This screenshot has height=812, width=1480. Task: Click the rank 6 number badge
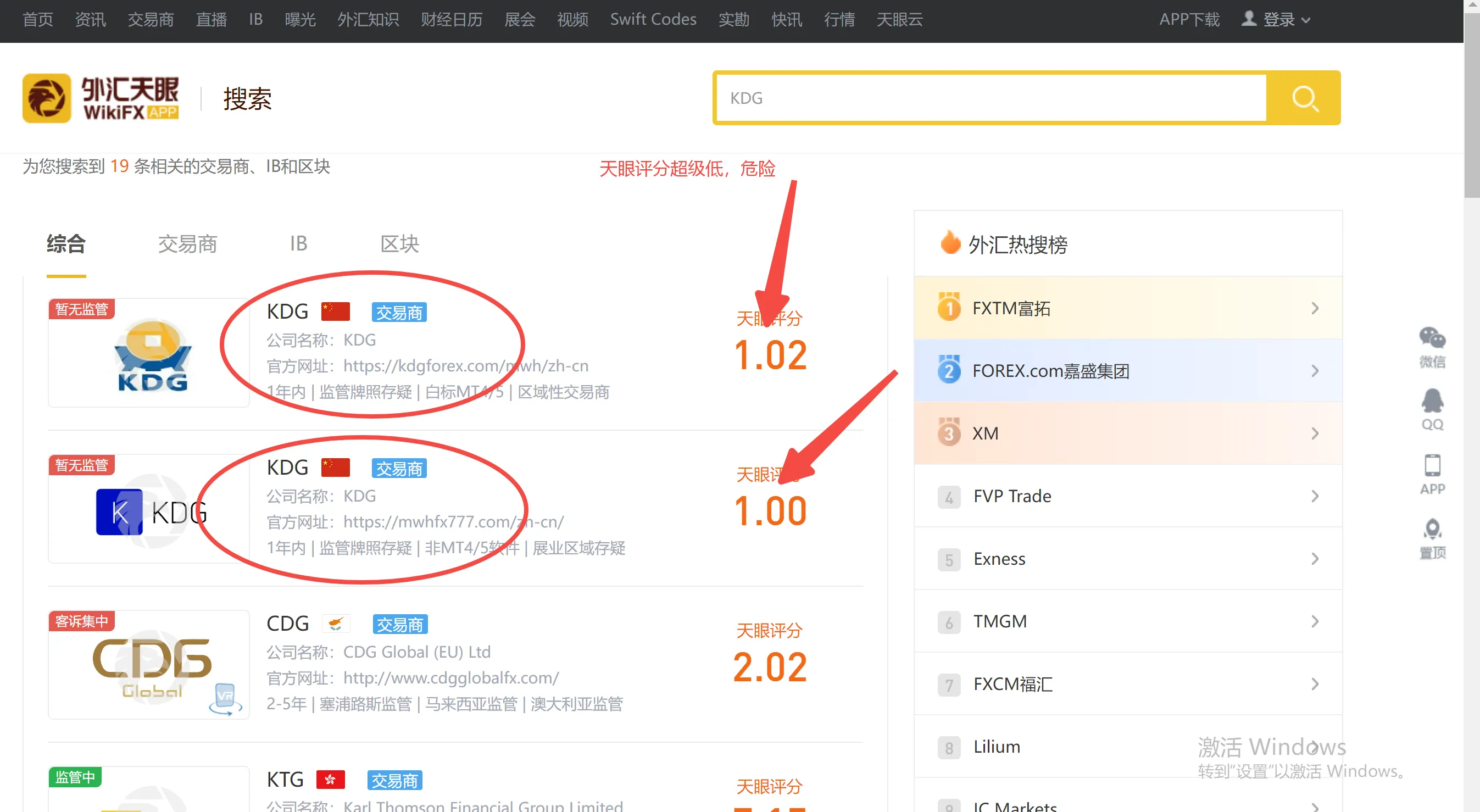(x=949, y=622)
